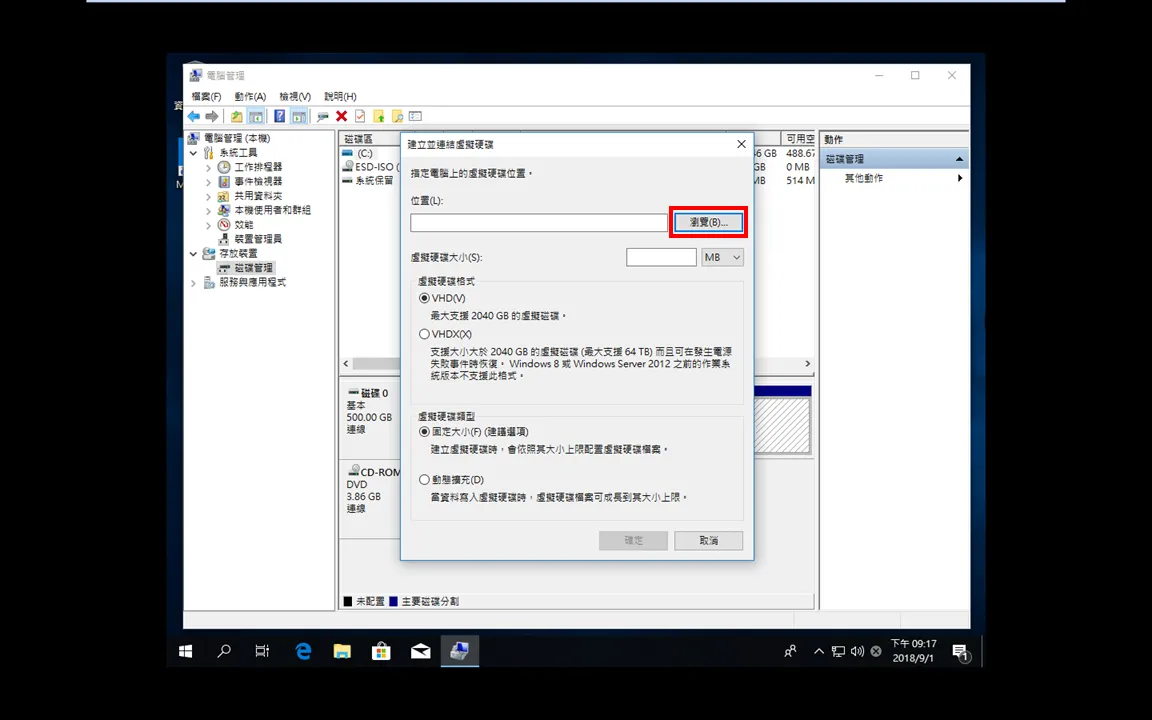Image resolution: width=1152 pixels, height=720 pixels.
Task: Click the 位置(L) path input field
Action: (x=539, y=223)
